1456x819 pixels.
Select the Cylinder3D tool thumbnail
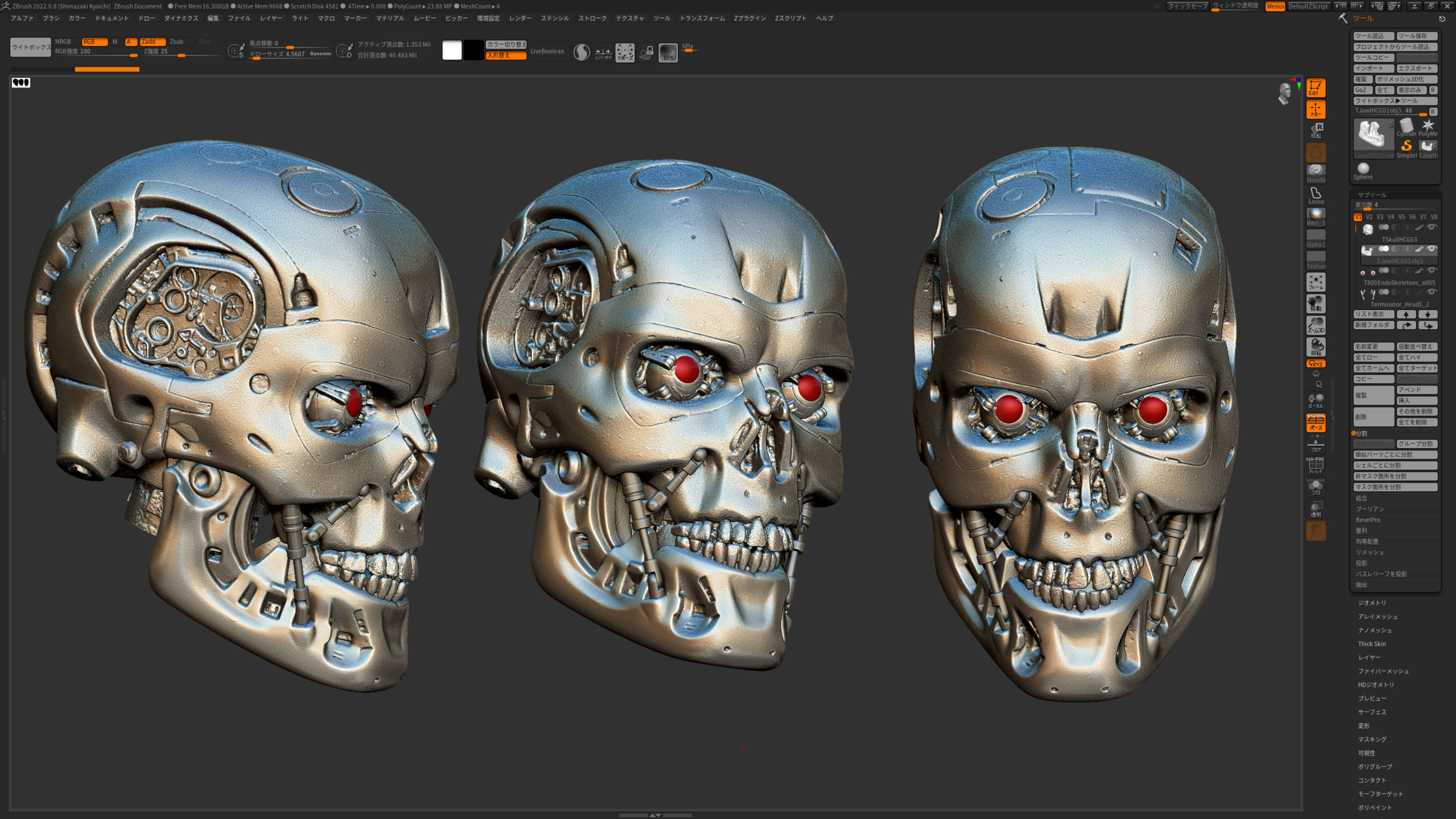pyautogui.click(x=1406, y=128)
